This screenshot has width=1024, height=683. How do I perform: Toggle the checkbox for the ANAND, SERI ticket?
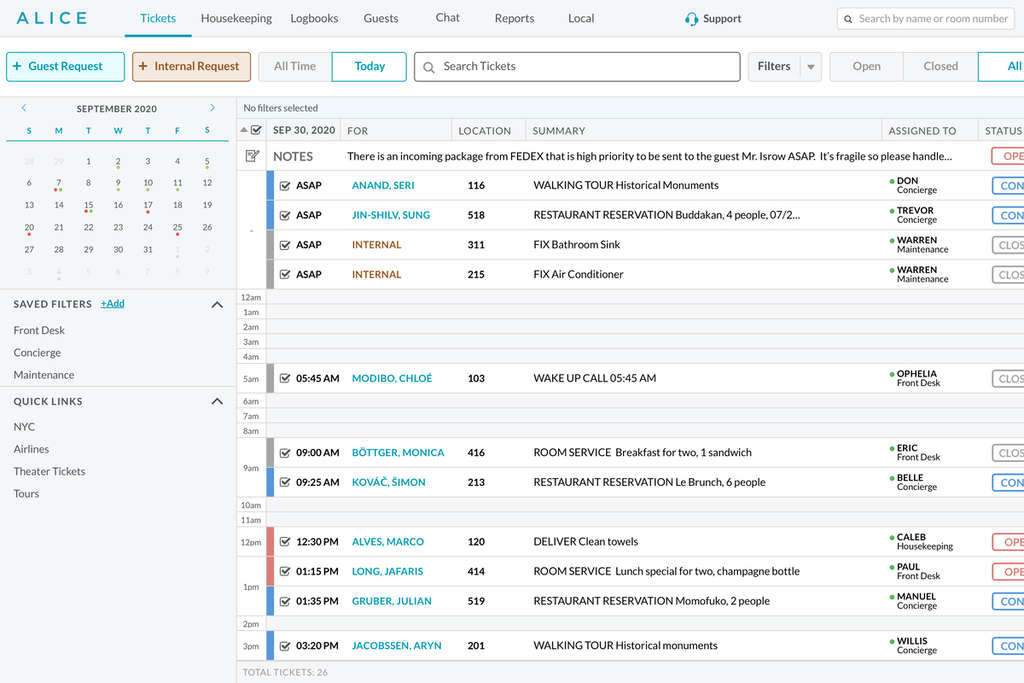[x=285, y=186]
